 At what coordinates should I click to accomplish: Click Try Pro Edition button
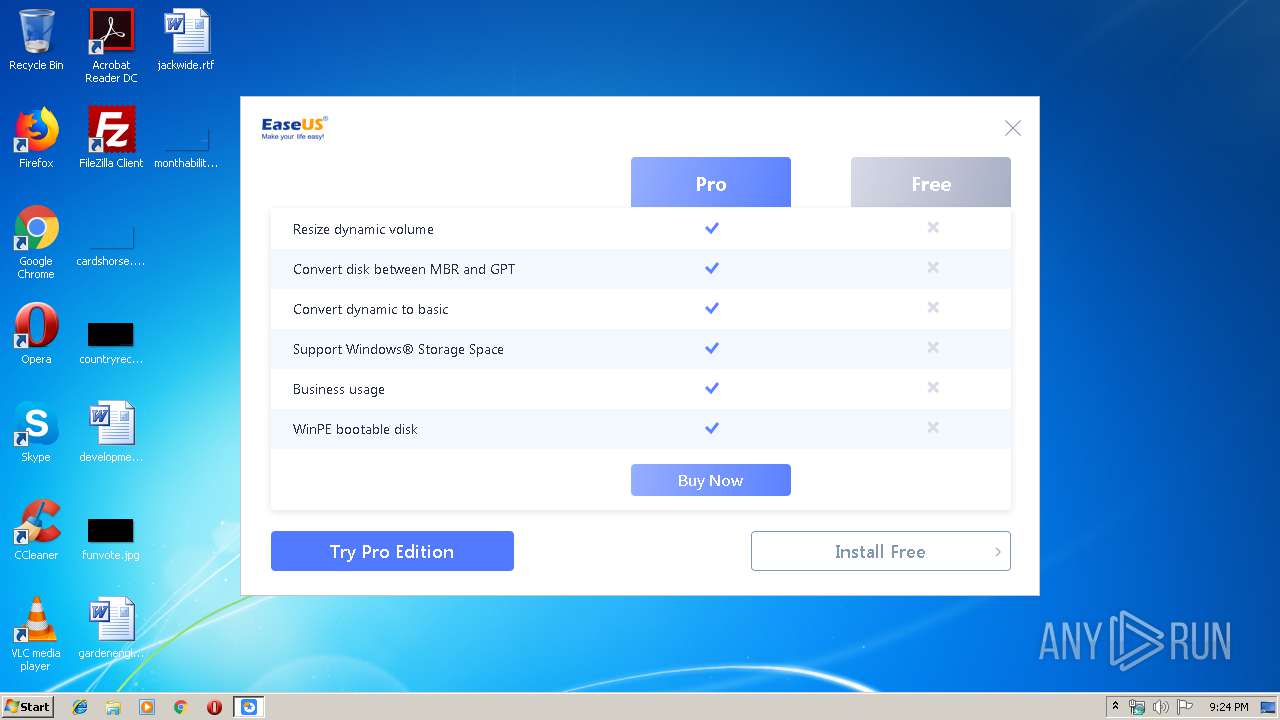[392, 551]
